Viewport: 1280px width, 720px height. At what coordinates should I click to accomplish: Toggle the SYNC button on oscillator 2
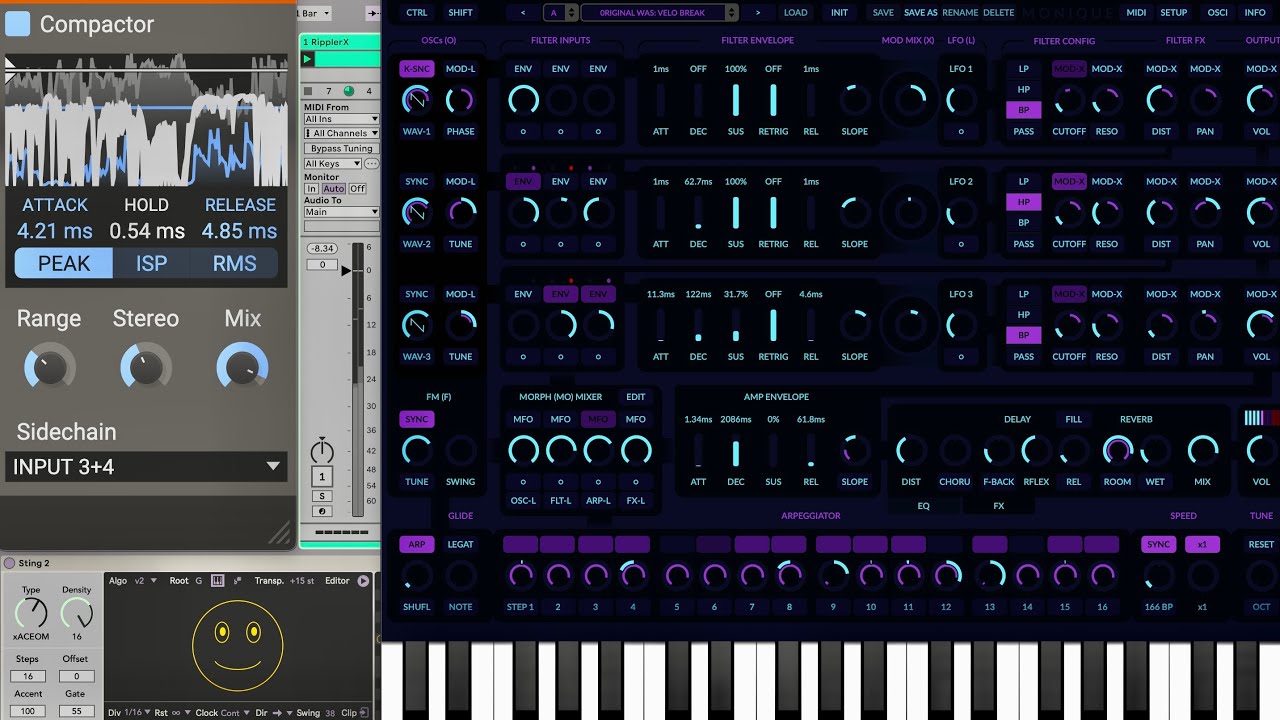point(416,182)
